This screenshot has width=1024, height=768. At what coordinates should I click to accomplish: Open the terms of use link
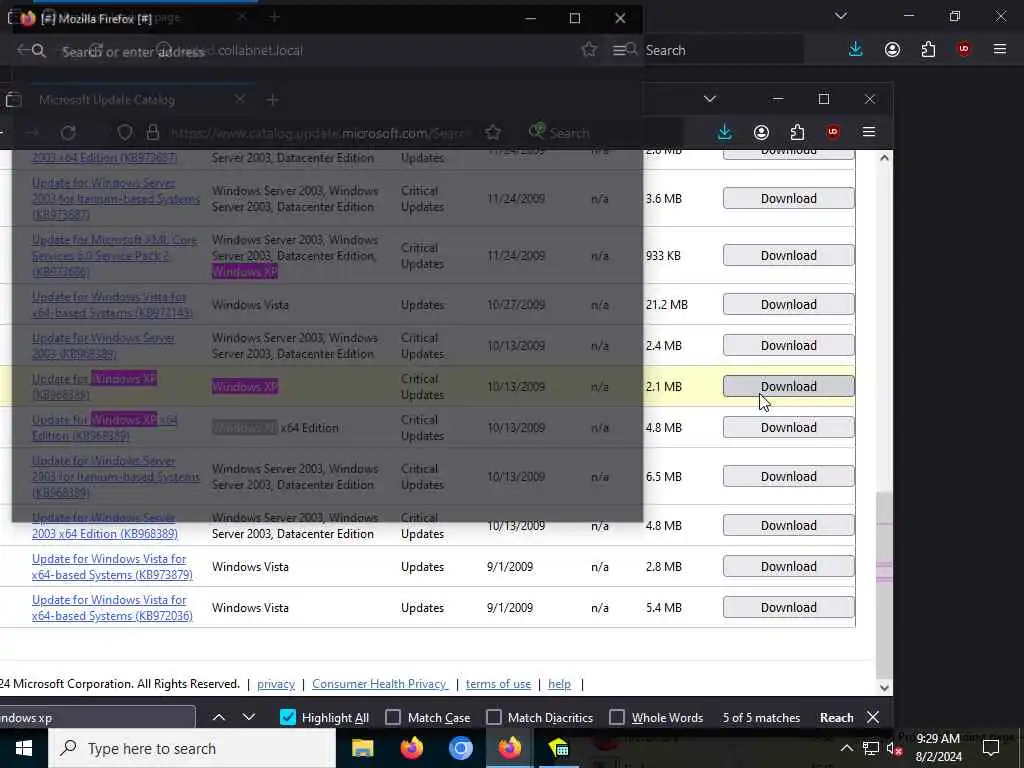[x=498, y=684]
